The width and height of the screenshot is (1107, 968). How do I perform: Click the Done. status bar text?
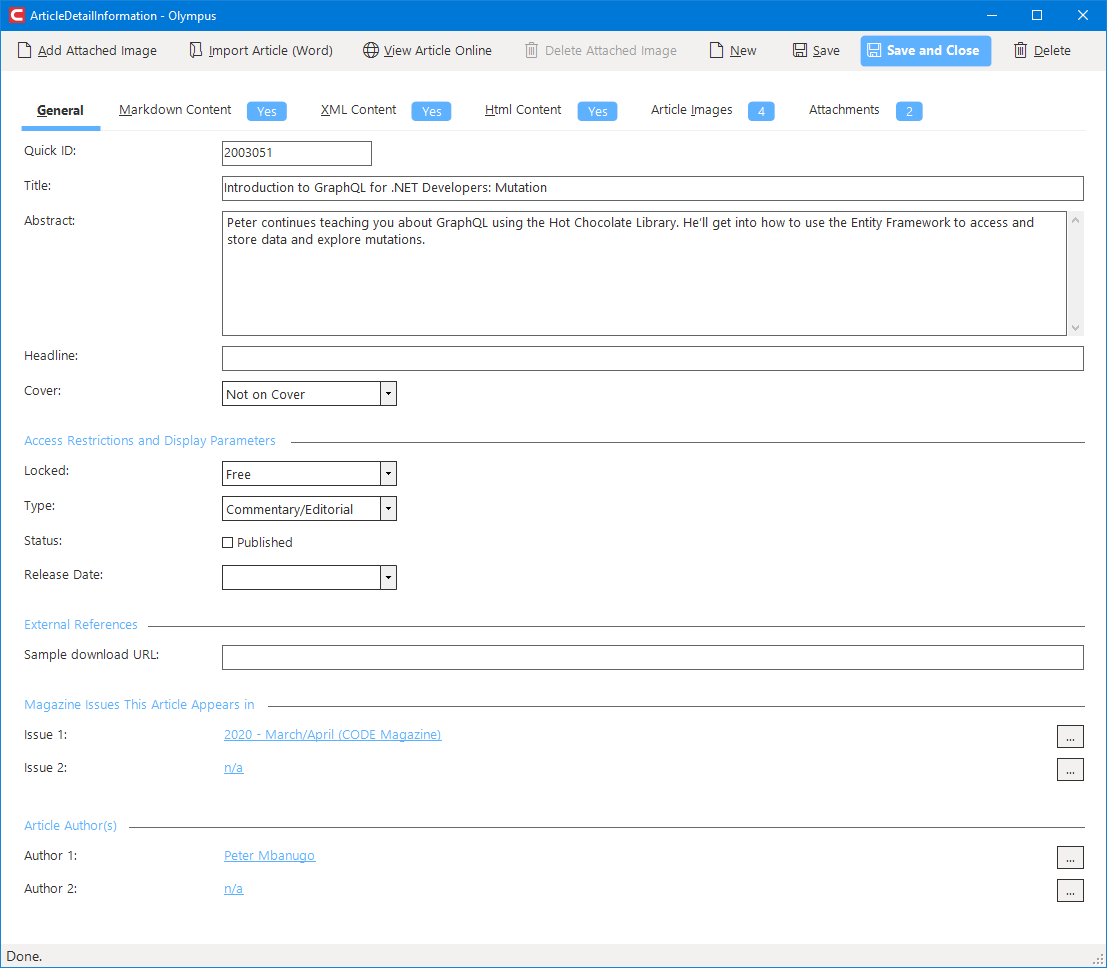24,957
